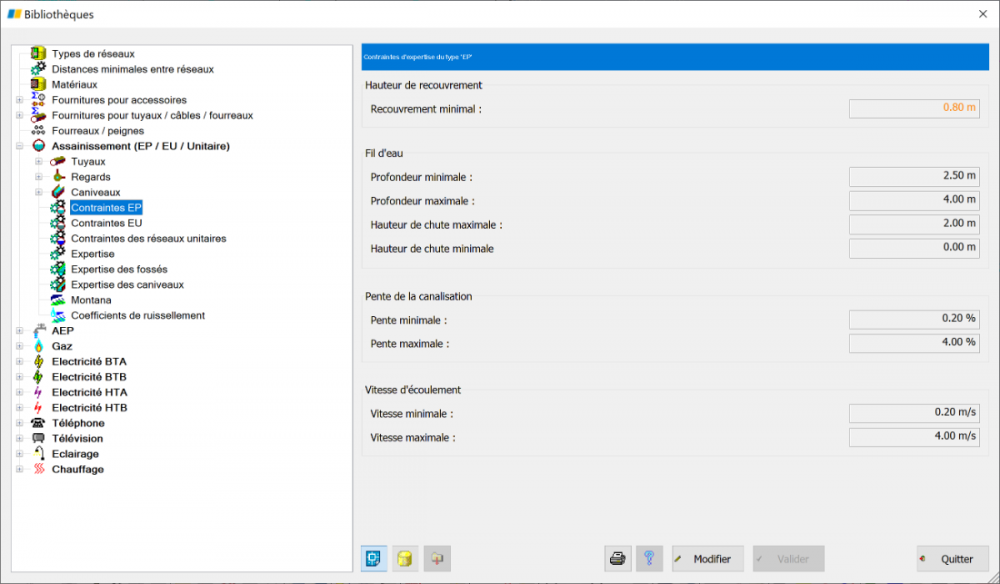The image size is (1000, 584).
Task: Collapse the Assainissement (EP / EU / Unitaire) node
Action: 20,146
